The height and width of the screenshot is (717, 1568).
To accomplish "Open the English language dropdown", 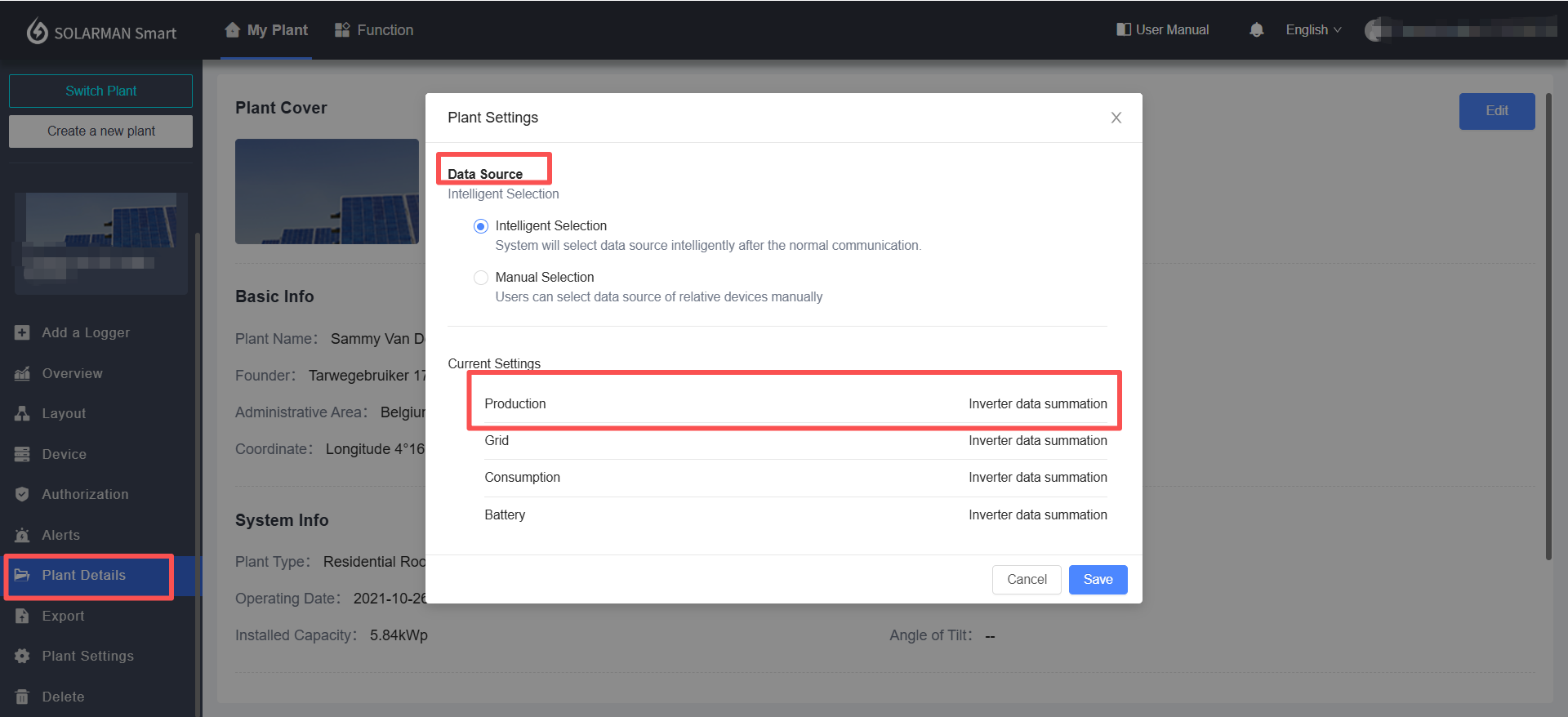I will click(x=1312, y=30).
